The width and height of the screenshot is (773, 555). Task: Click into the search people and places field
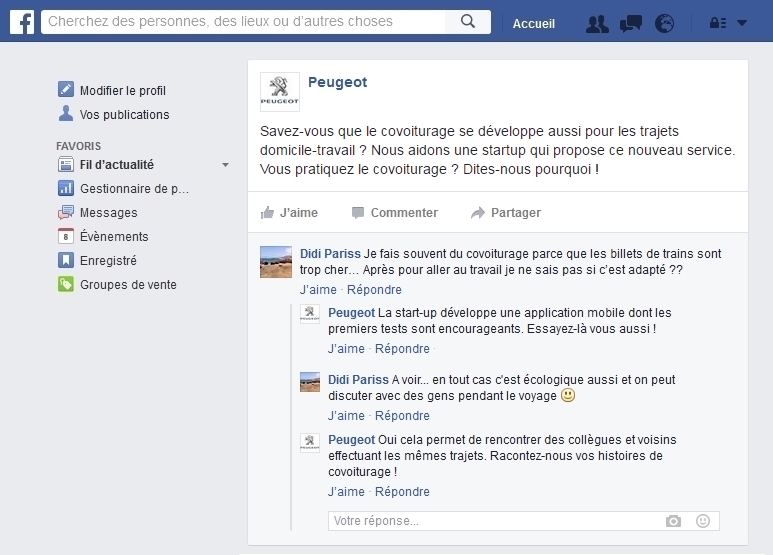click(x=244, y=22)
